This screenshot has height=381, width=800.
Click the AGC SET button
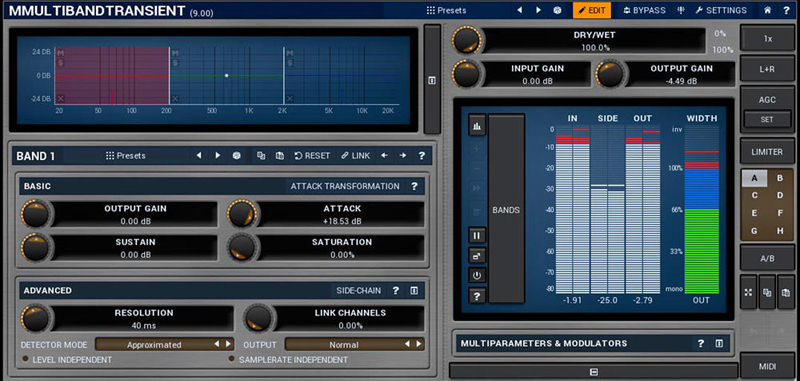pyautogui.click(x=767, y=119)
